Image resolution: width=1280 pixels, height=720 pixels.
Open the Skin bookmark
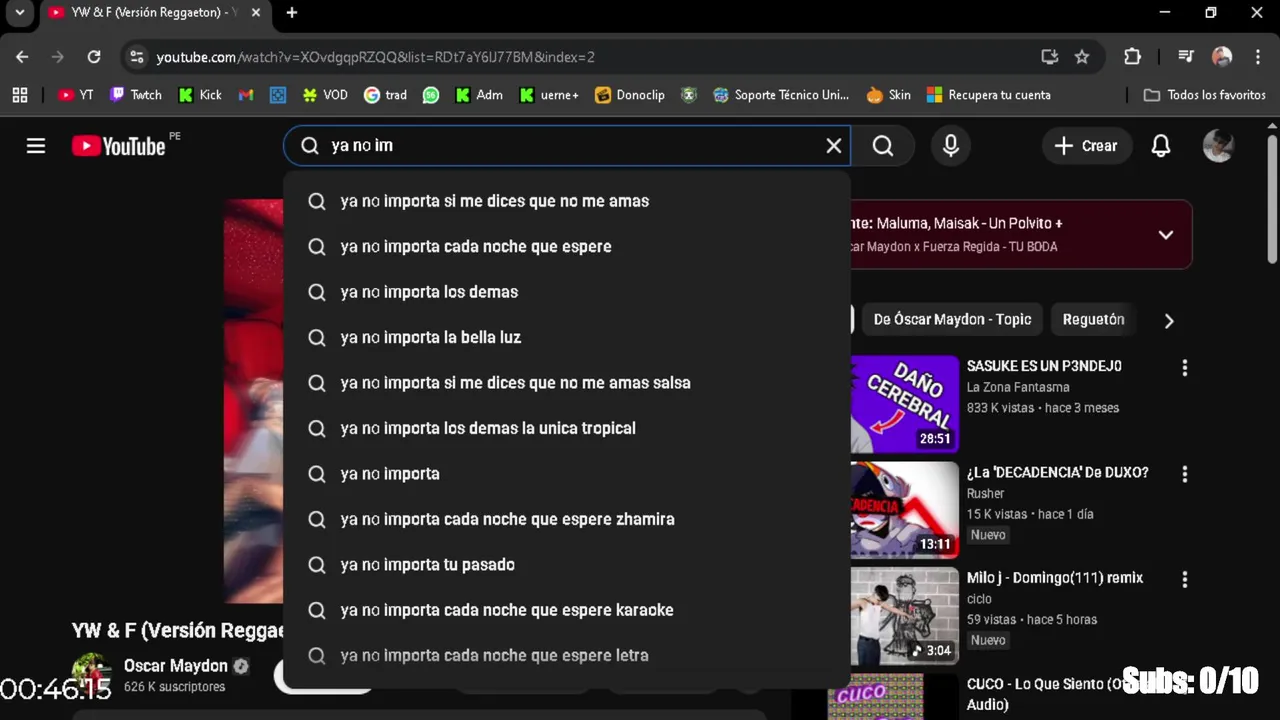(x=889, y=95)
